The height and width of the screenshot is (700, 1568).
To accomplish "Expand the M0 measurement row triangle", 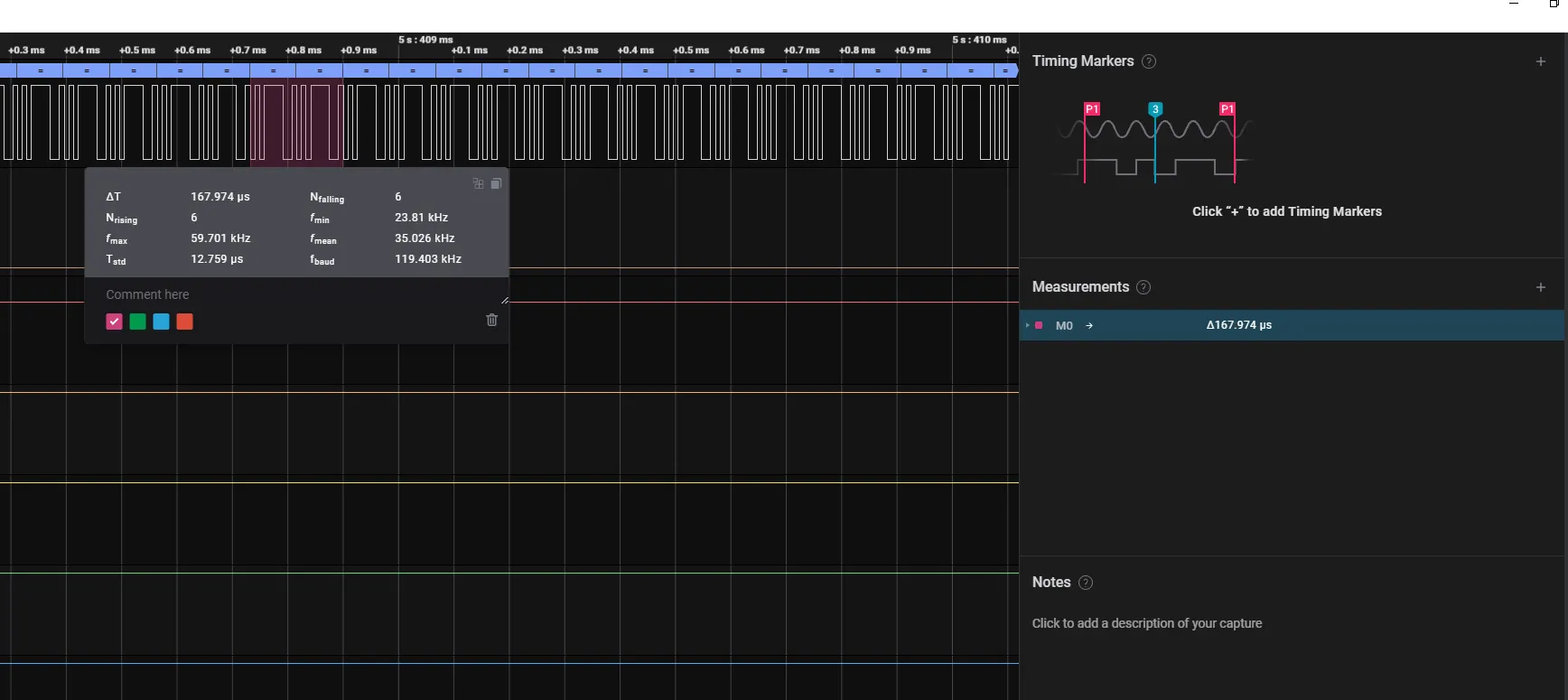I will pos(1027,325).
